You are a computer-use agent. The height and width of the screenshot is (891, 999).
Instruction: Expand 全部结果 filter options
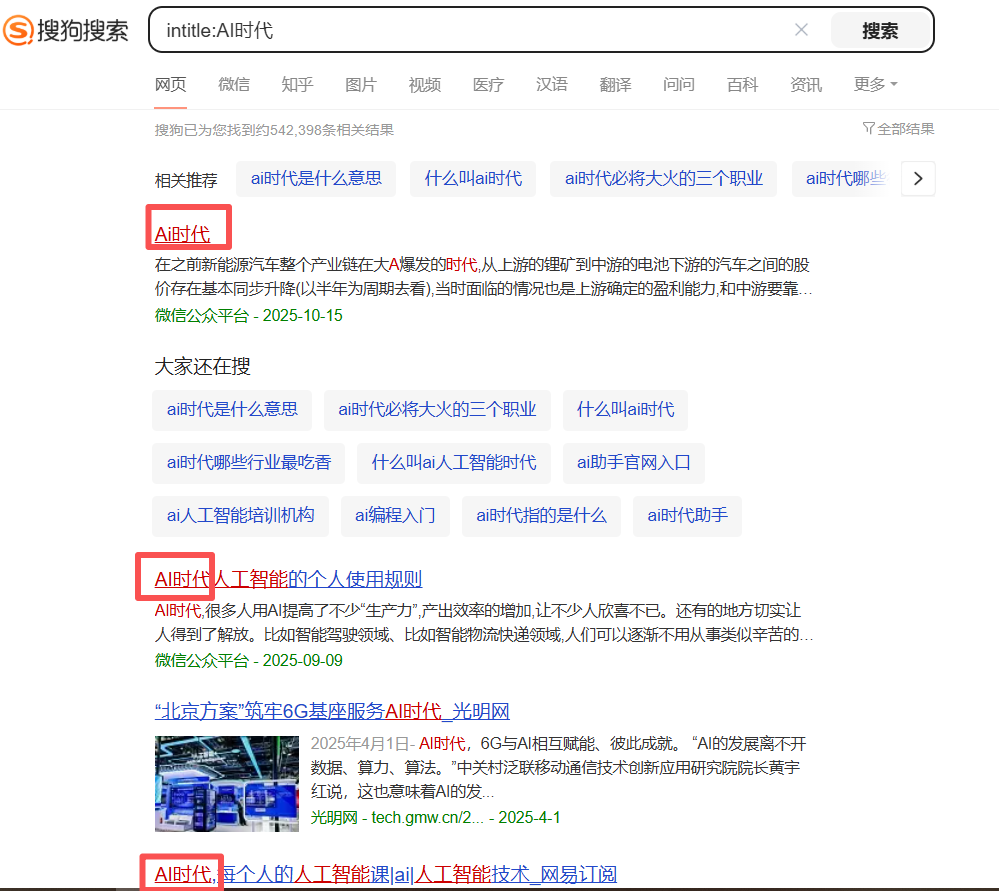click(x=896, y=129)
